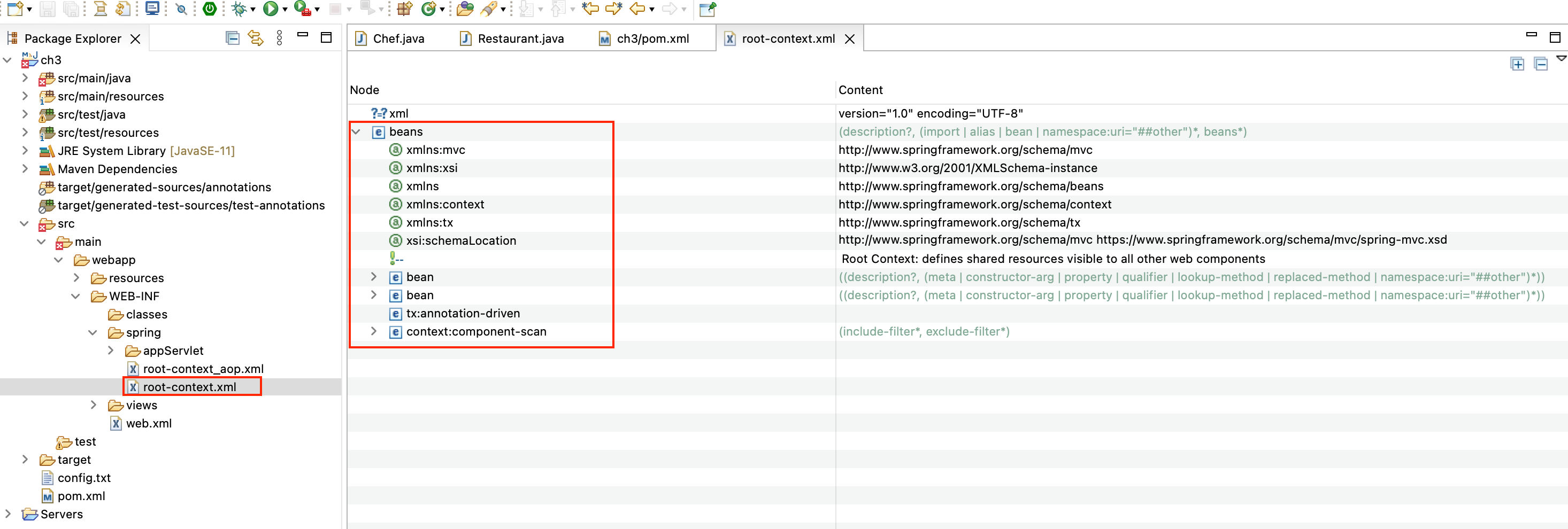Image resolution: width=1568 pixels, height=529 pixels.
Task: Click the New Java Package icon
Action: click(404, 9)
